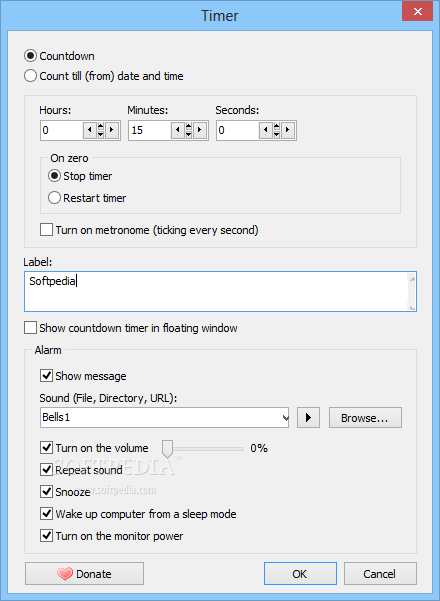440x601 pixels.
Task: Click the 0% volume value text
Action: coord(259,448)
